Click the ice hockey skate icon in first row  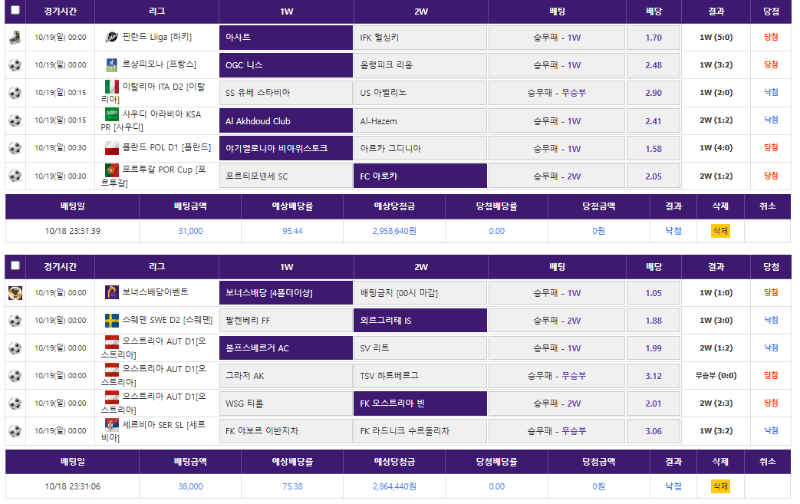coord(15,38)
